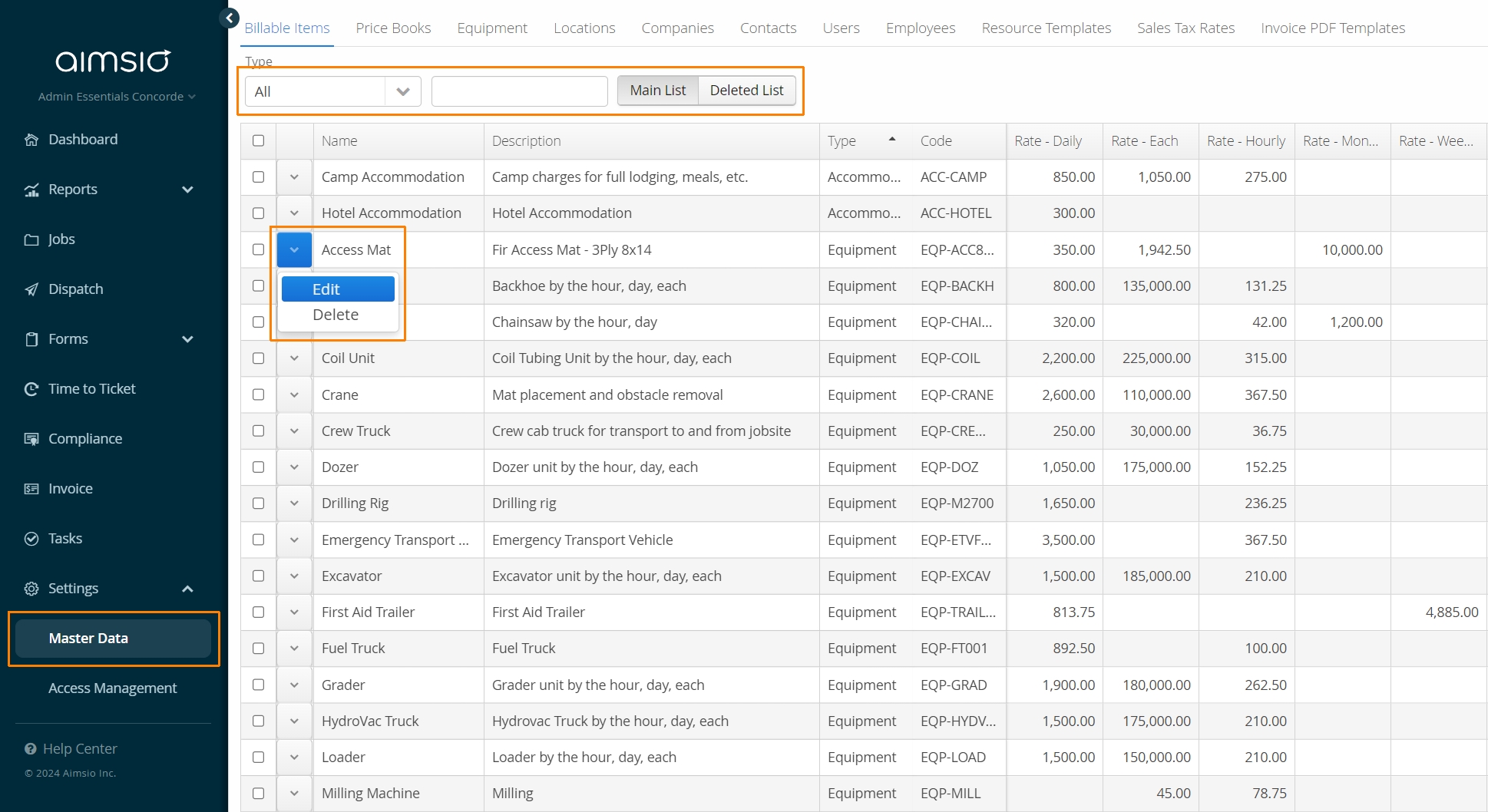Screen dimensions: 1488x812
Task: Check the Excavator row checkbox
Action: (259, 576)
